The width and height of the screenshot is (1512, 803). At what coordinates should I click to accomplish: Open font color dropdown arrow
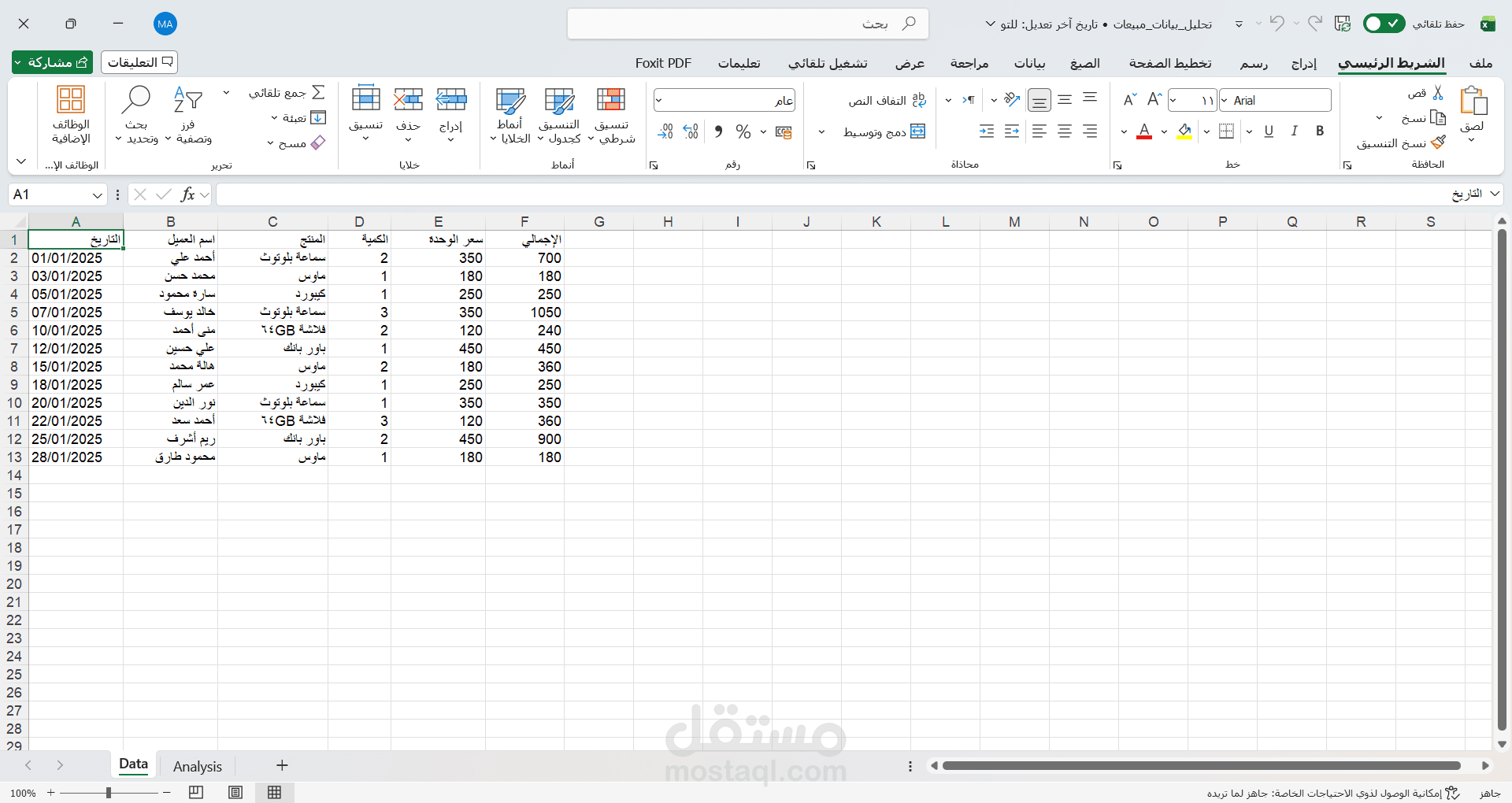pyautogui.click(x=1124, y=131)
